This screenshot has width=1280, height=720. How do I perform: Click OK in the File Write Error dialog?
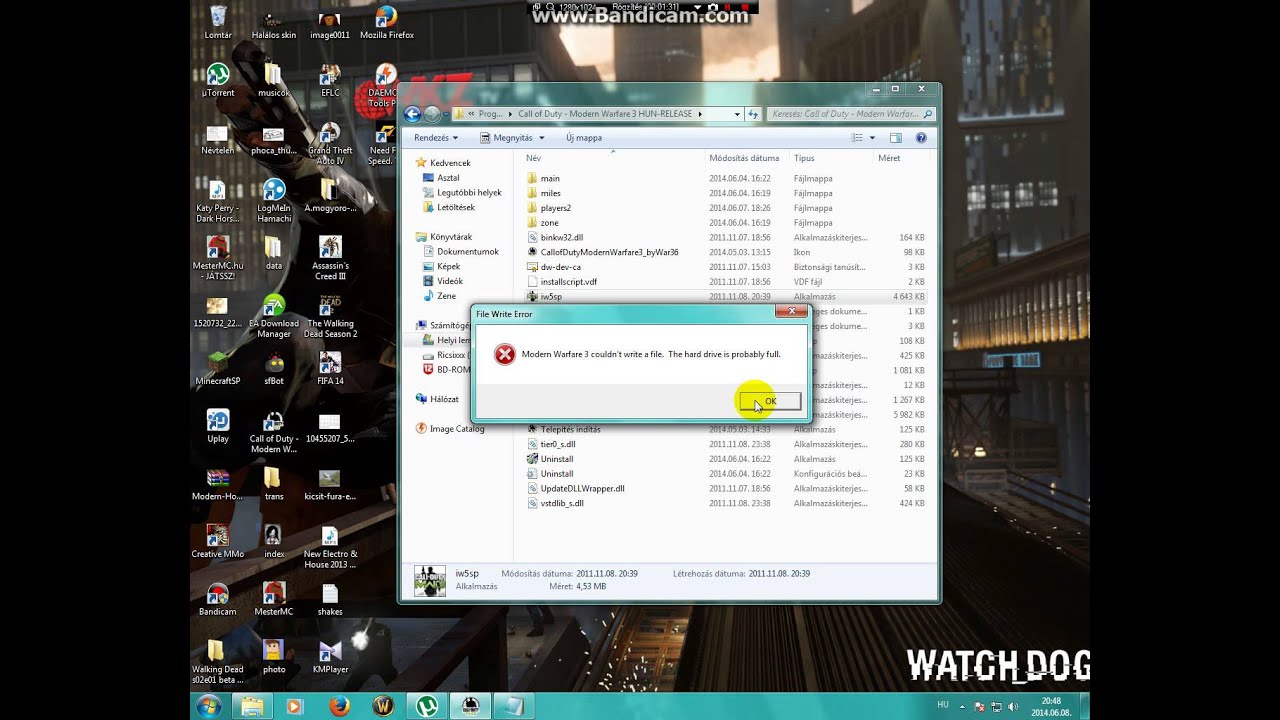point(770,401)
